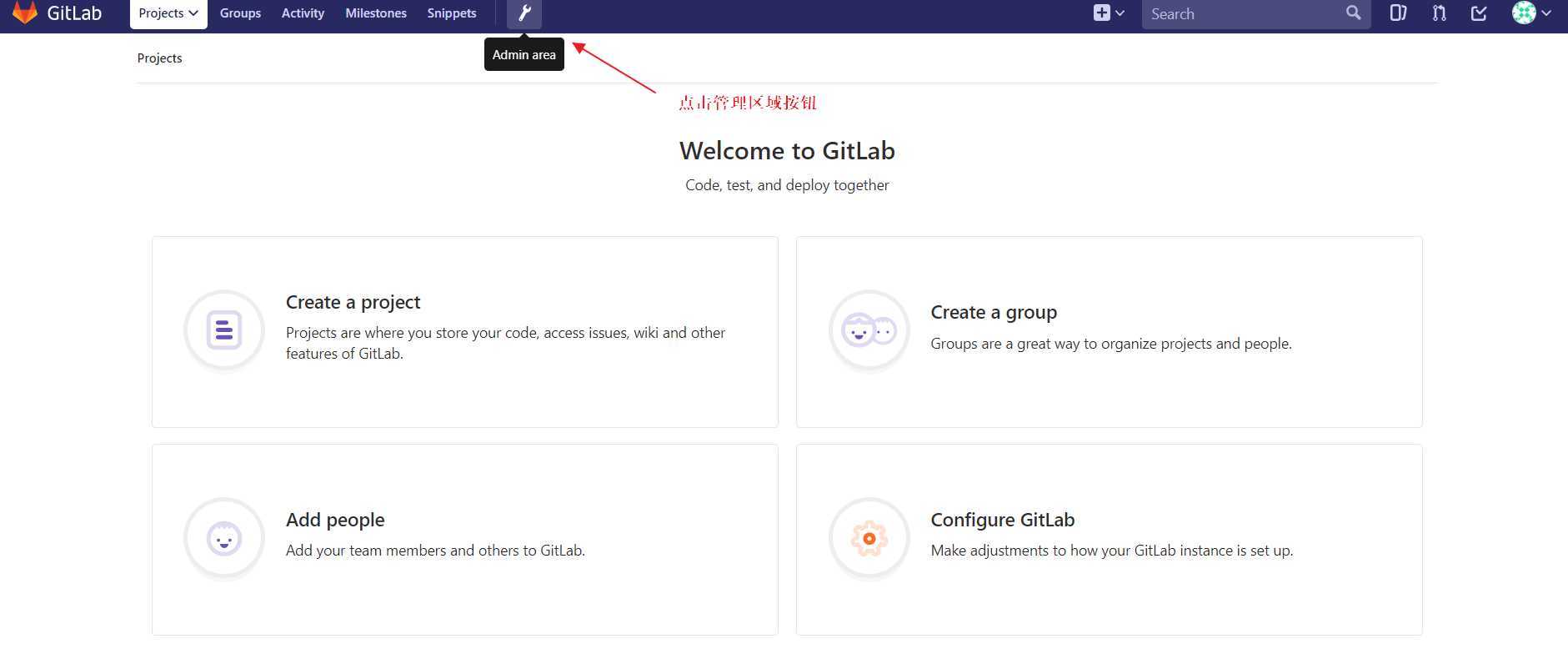Click the Welcome to GitLab title
This screenshot has height=649, width=1568.
pyautogui.click(x=787, y=150)
